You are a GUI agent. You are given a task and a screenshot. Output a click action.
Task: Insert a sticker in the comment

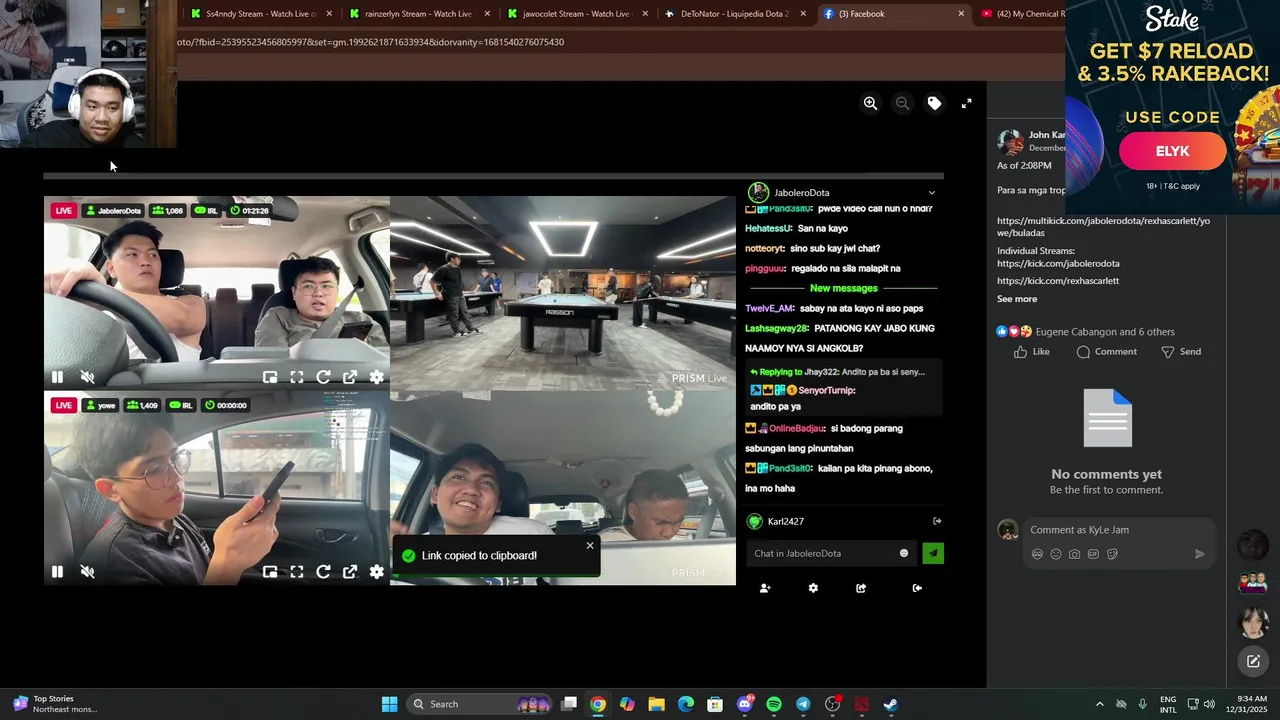(1112, 554)
